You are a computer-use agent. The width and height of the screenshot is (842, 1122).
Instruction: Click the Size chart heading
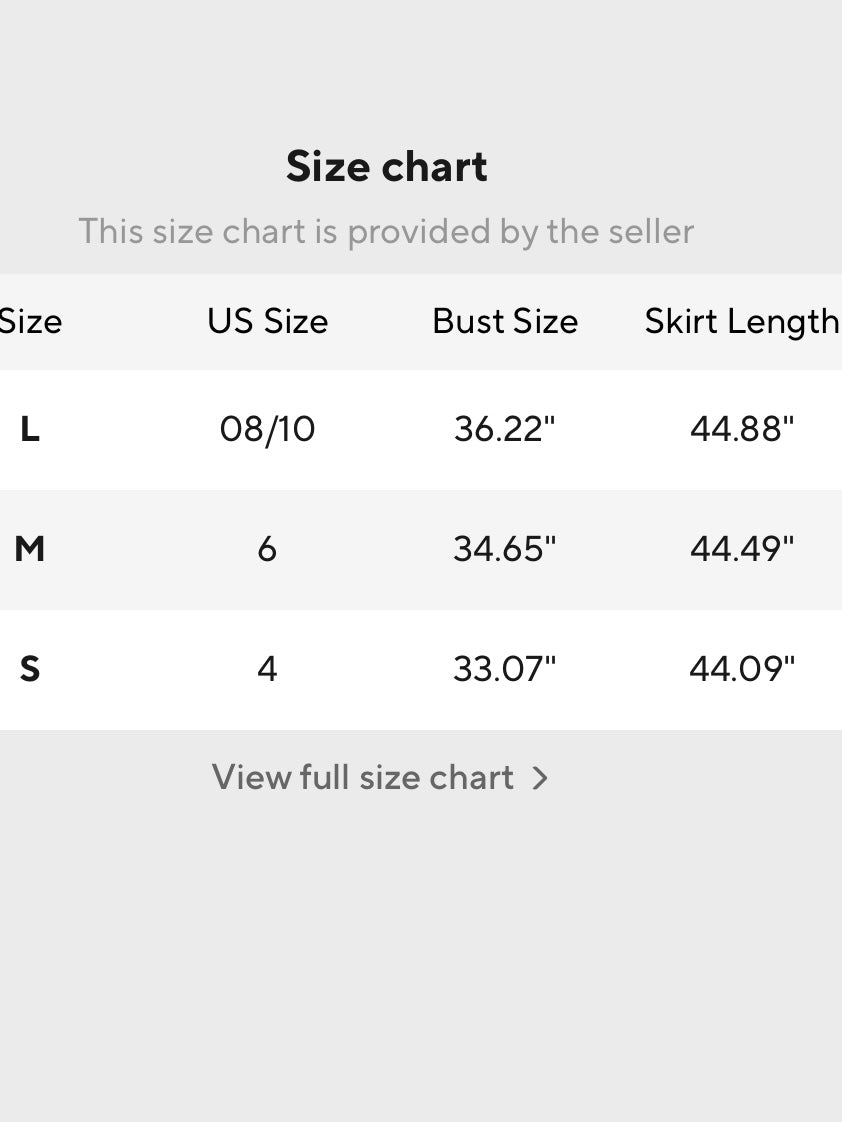[386, 166]
